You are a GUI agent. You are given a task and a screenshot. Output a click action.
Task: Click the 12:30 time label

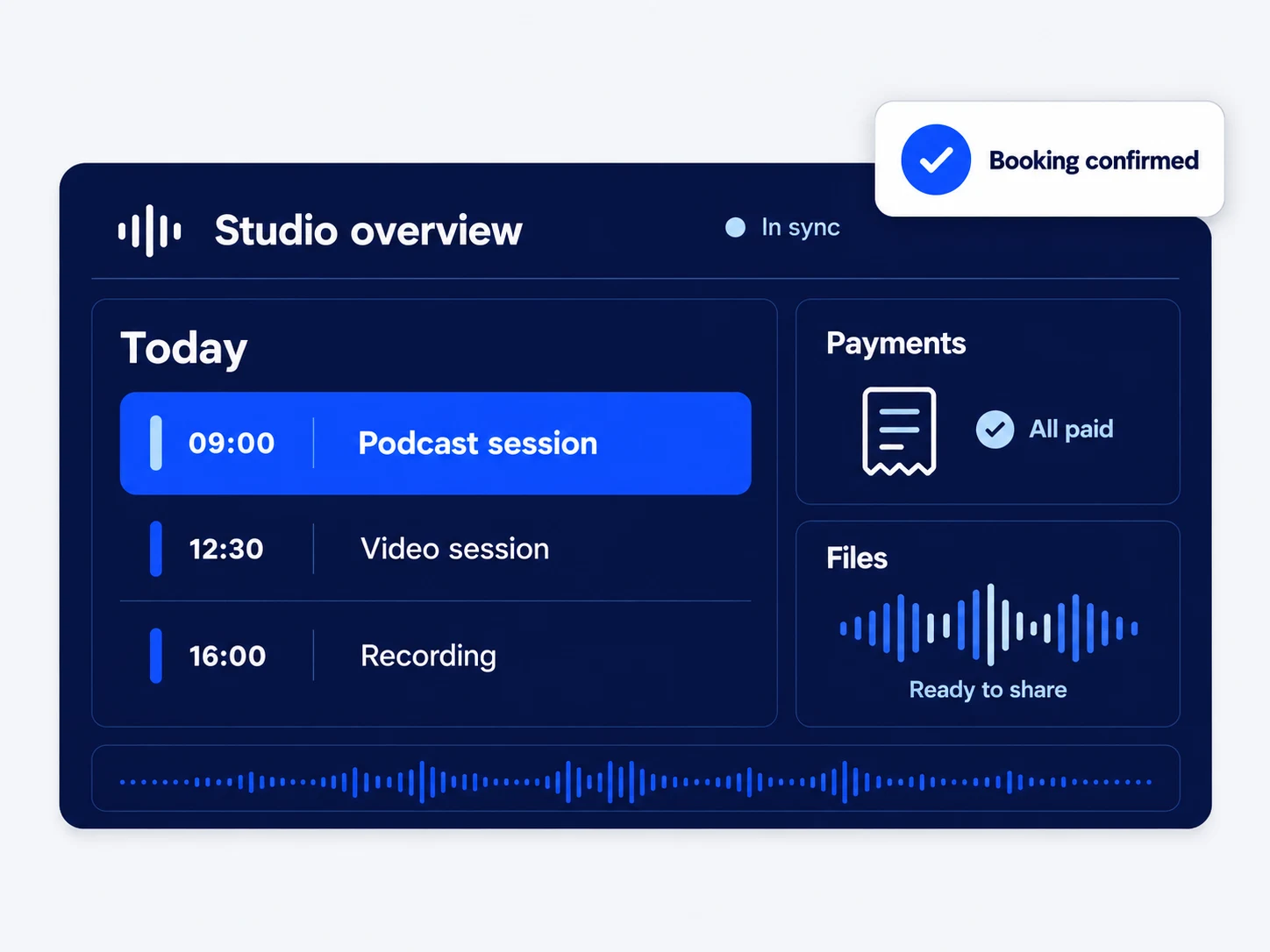226,549
